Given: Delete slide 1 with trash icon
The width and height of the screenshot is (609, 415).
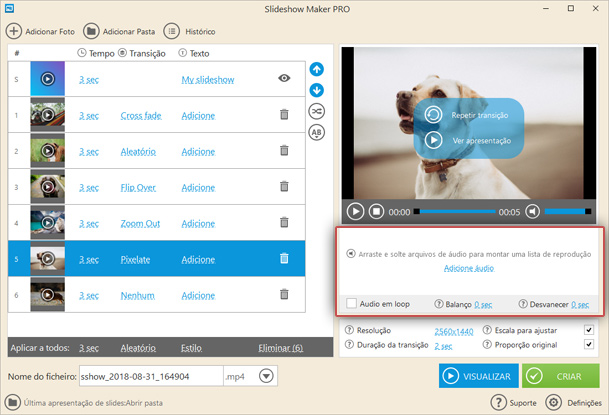Looking at the screenshot, I should (284, 115).
